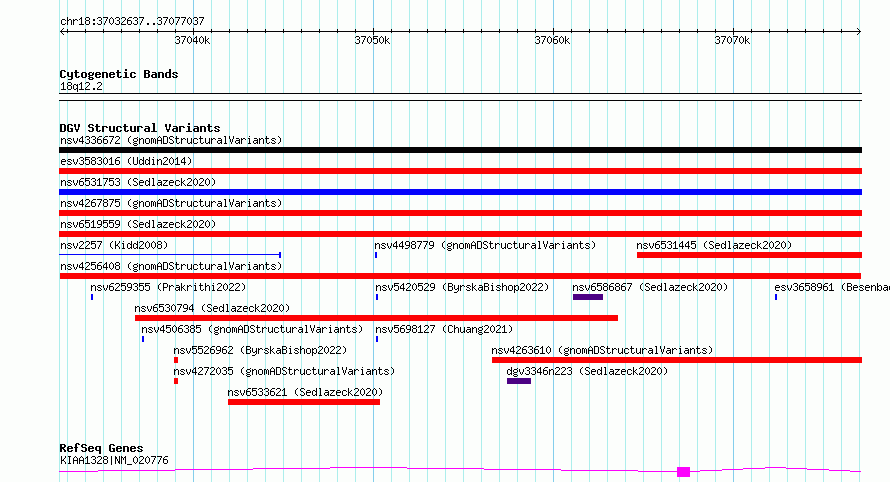
Task: Click the thin blue nsv2257 variant line
Action: point(170,255)
